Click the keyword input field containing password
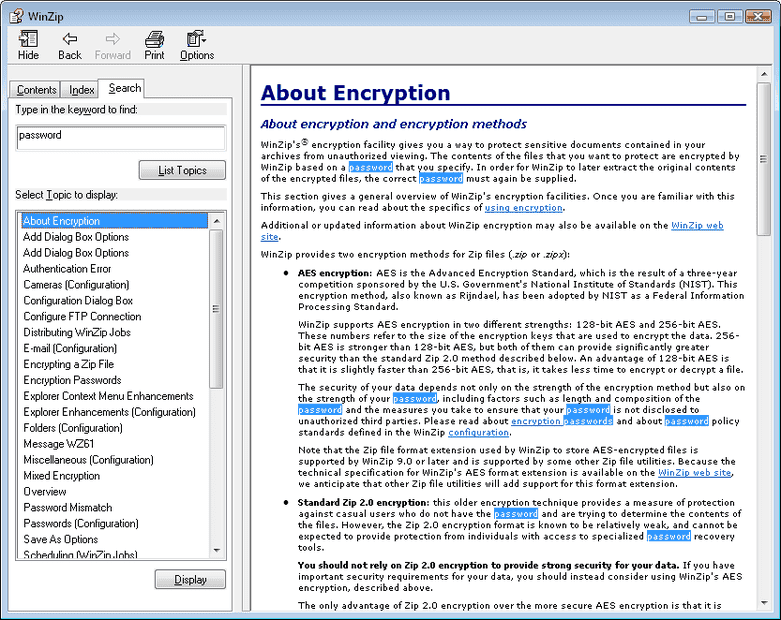This screenshot has height=620, width=781. (x=121, y=137)
